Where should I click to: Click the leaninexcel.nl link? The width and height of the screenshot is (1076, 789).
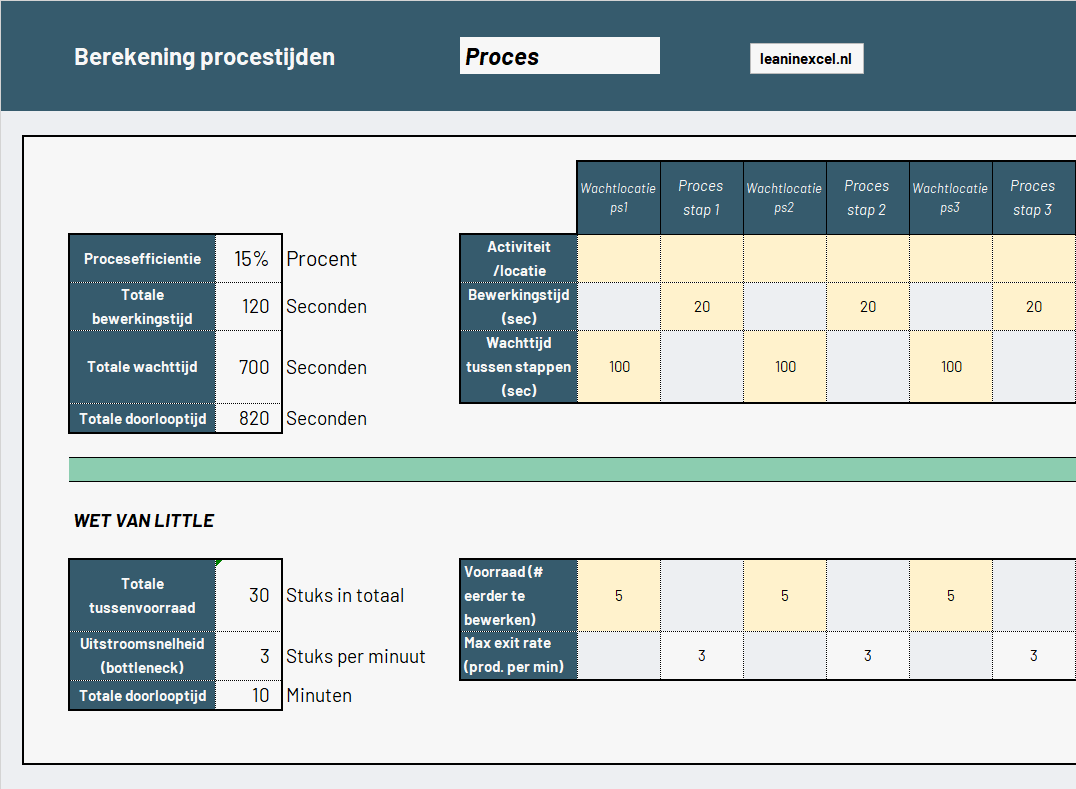[x=806, y=58]
